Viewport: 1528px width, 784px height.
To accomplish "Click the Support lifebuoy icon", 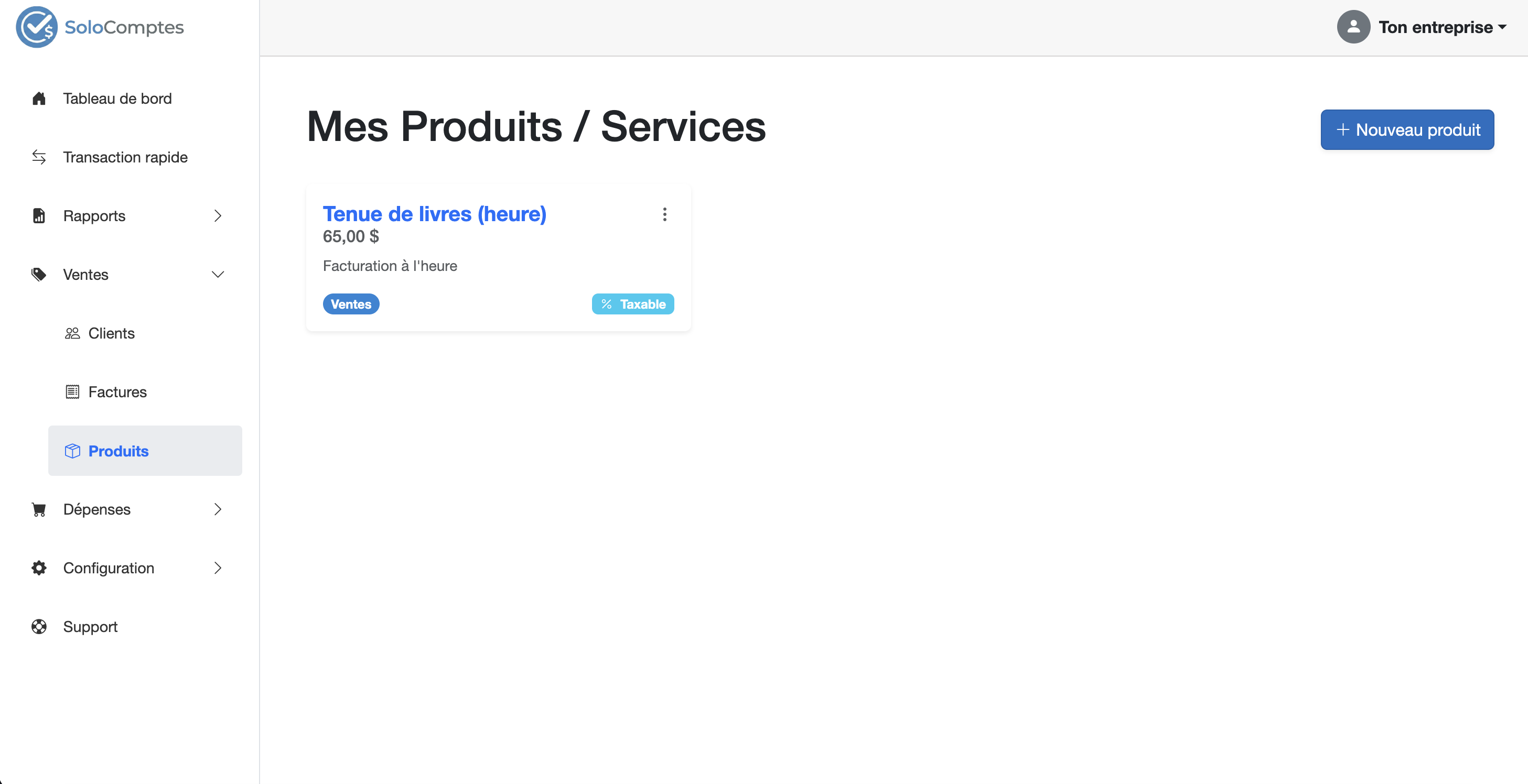I will tap(39, 627).
